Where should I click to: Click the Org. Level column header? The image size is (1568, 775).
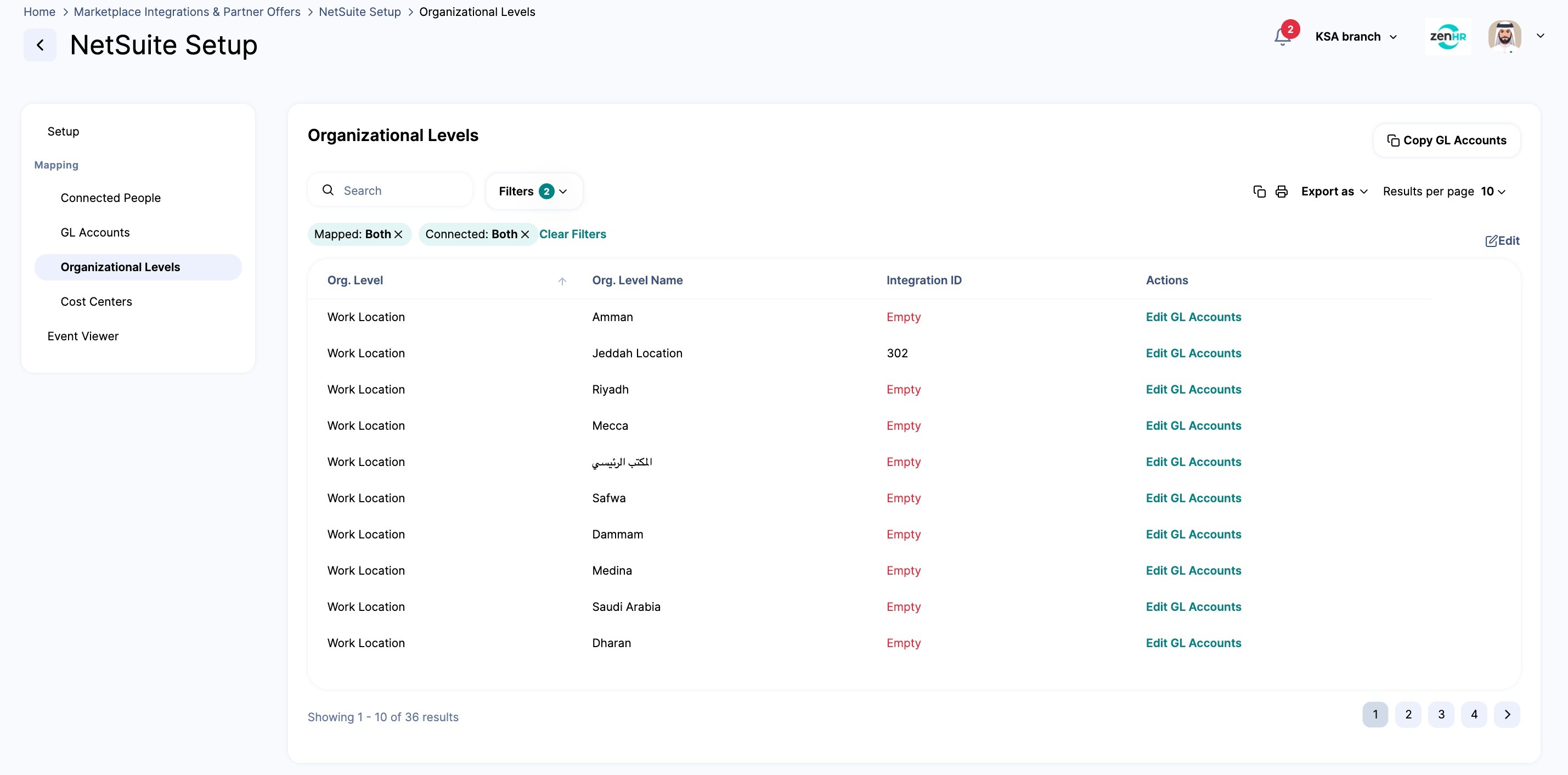coord(355,280)
